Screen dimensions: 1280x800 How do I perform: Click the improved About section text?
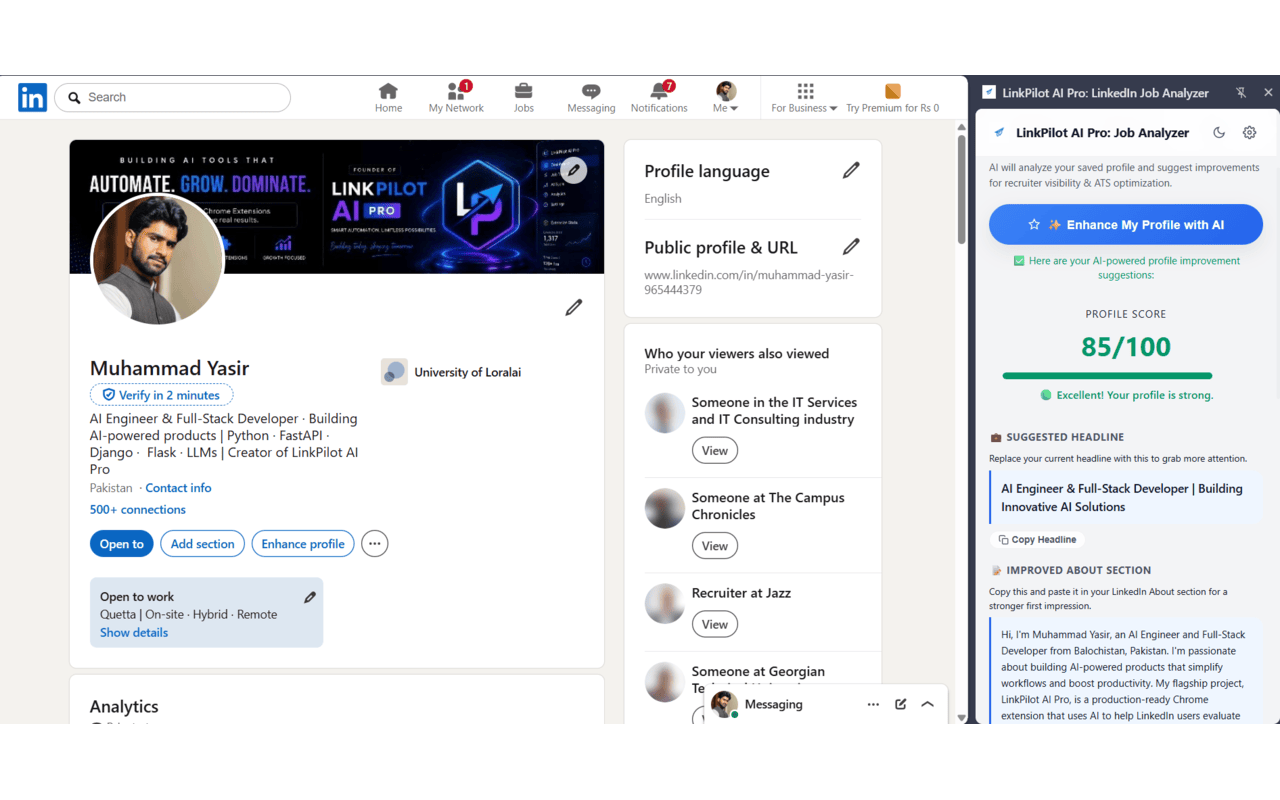[x=1126, y=672]
